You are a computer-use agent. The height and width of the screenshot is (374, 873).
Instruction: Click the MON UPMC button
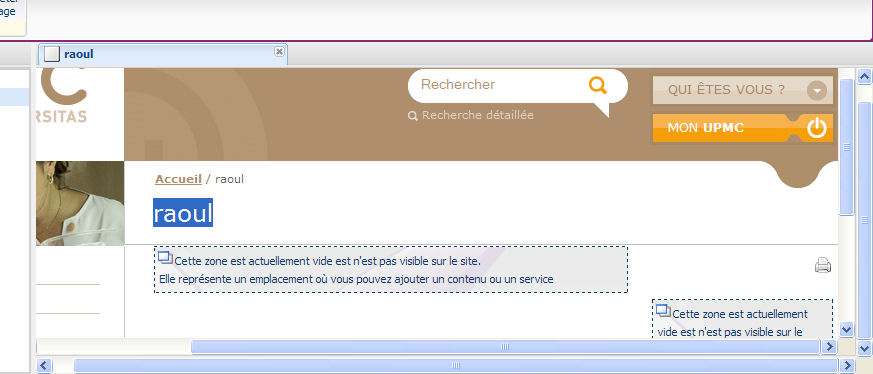[x=743, y=128]
